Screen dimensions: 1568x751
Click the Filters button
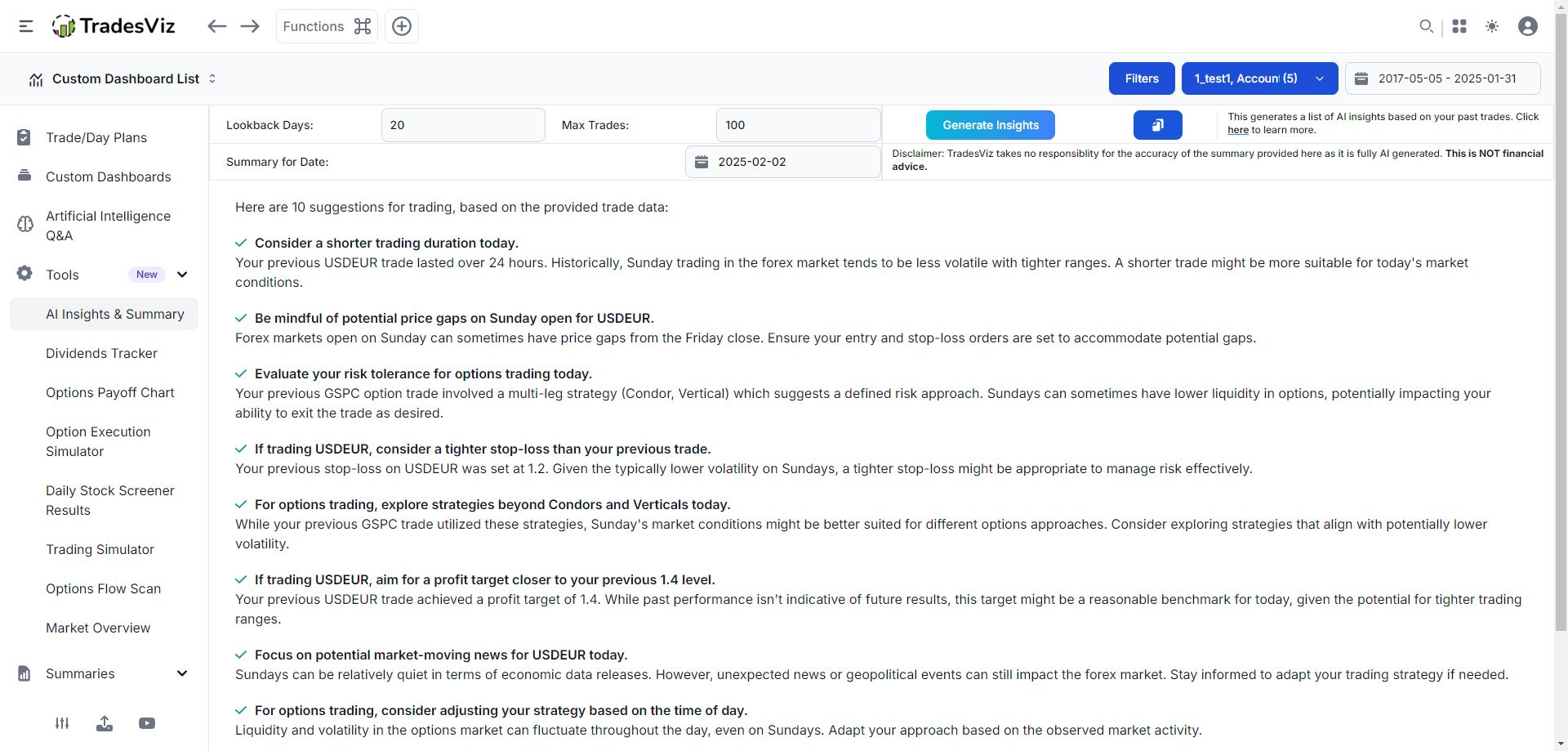(x=1142, y=78)
